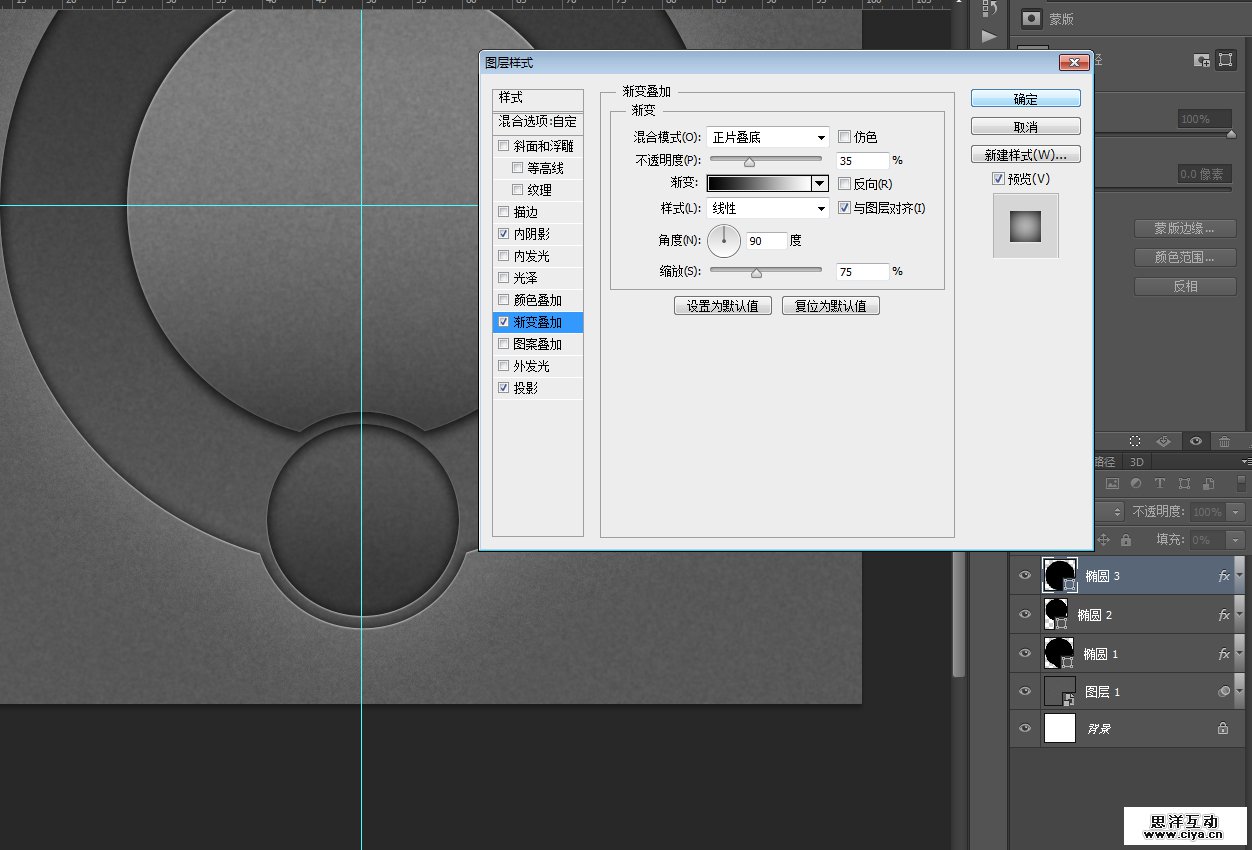The image size is (1252, 850).
Task: Hide the 椭圆 2 layer
Action: (x=1024, y=615)
